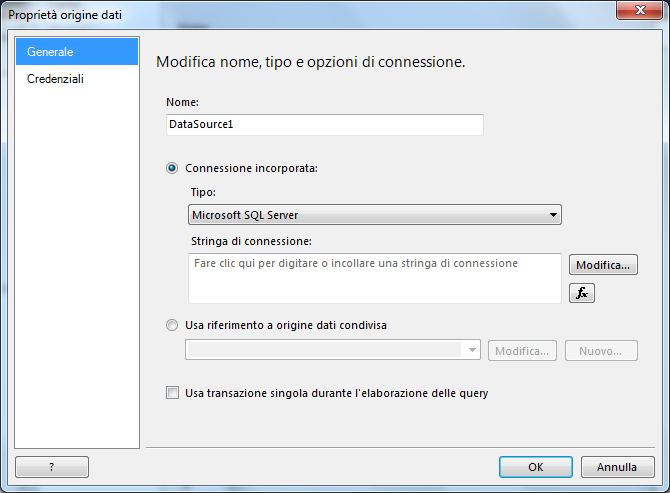Screen dimensions: 670x493
Task: Click inside the Stringa di connessione box
Action: [x=375, y=278]
